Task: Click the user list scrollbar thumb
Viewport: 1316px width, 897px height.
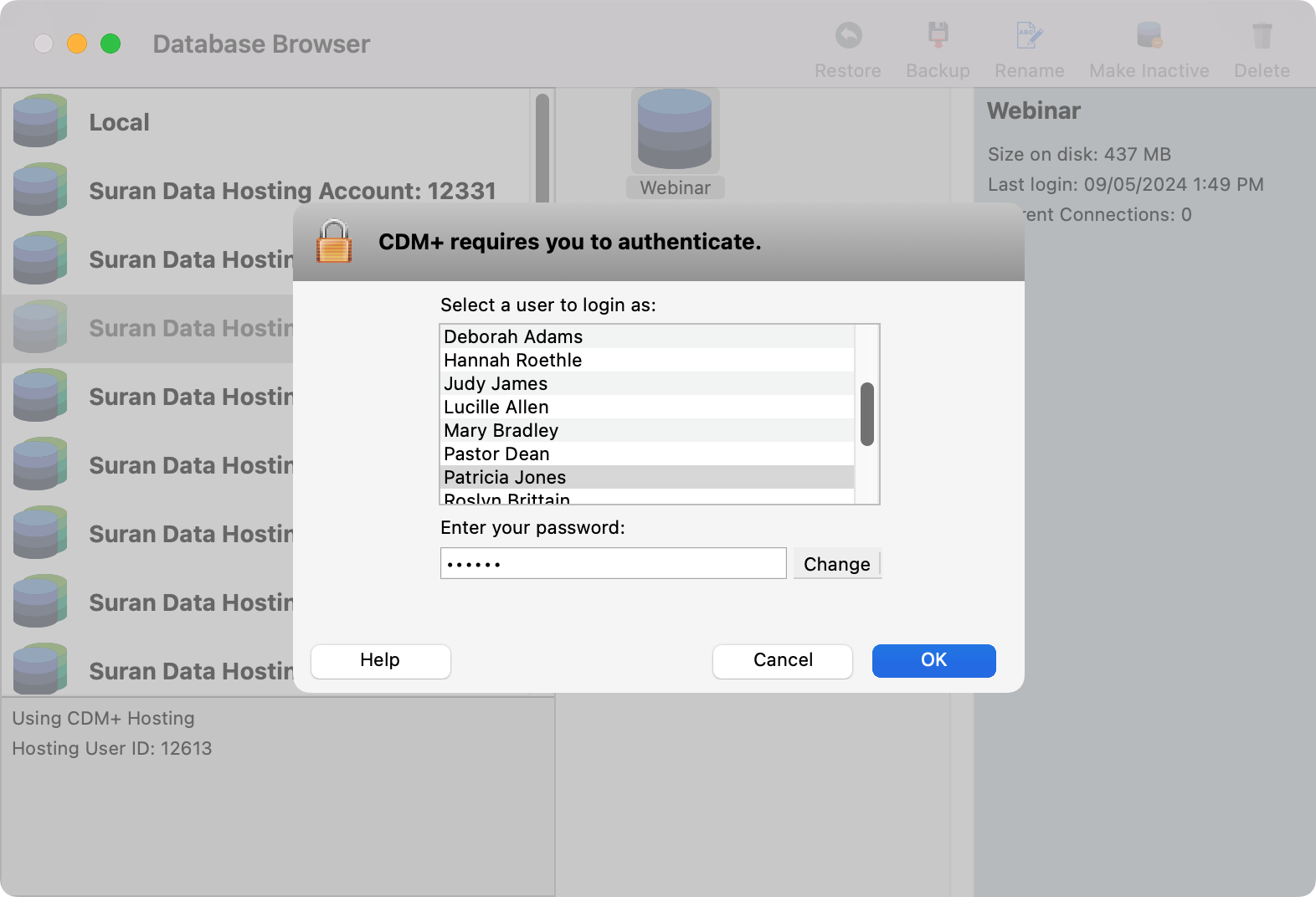Action: 867,414
